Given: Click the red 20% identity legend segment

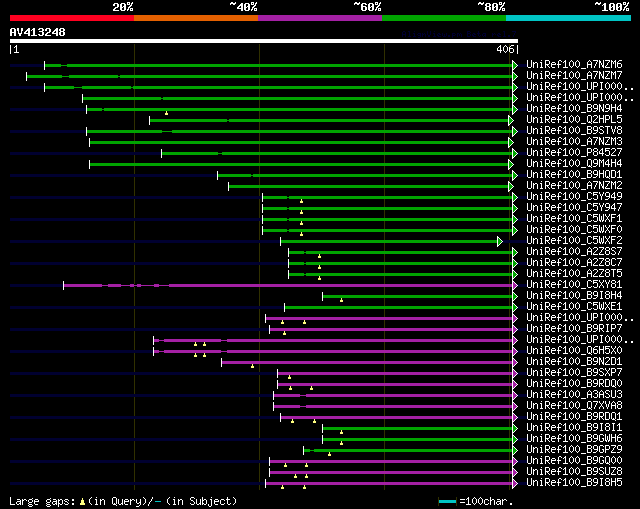Looking at the screenshot, I should [72, 18].
